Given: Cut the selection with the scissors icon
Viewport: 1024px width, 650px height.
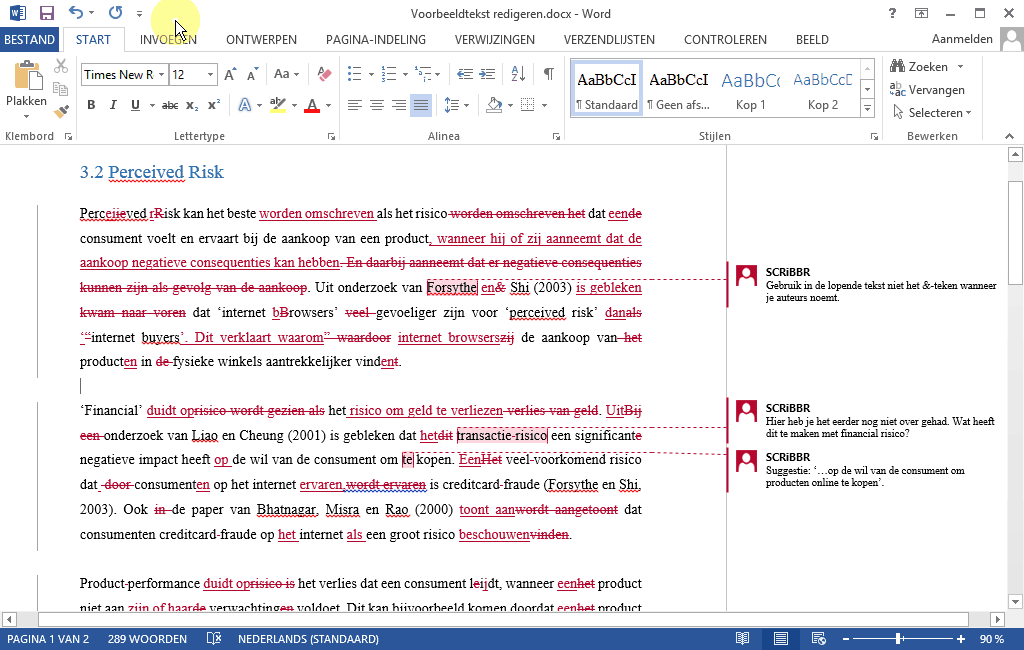Looking at the screenshot, I should point(61,66).
